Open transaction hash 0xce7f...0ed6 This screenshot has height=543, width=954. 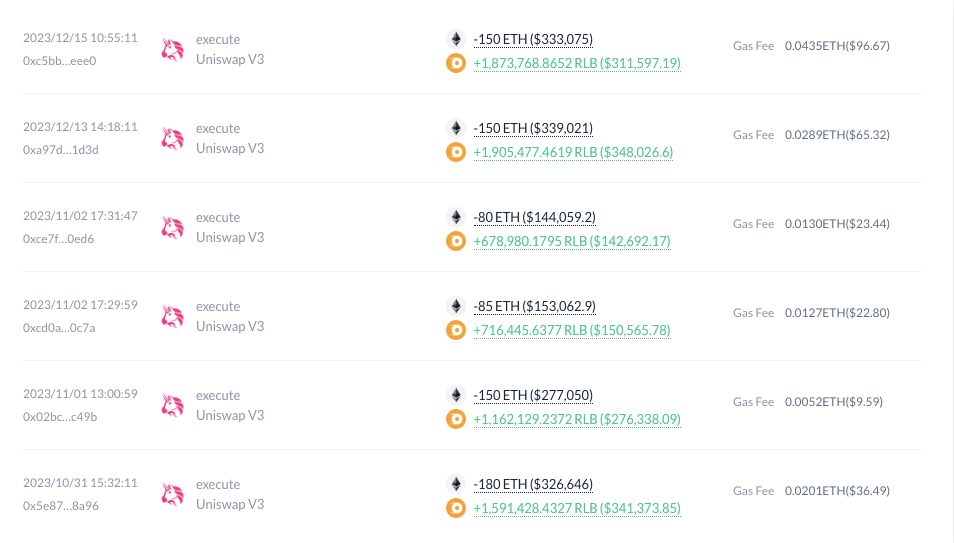pos(58,239)
